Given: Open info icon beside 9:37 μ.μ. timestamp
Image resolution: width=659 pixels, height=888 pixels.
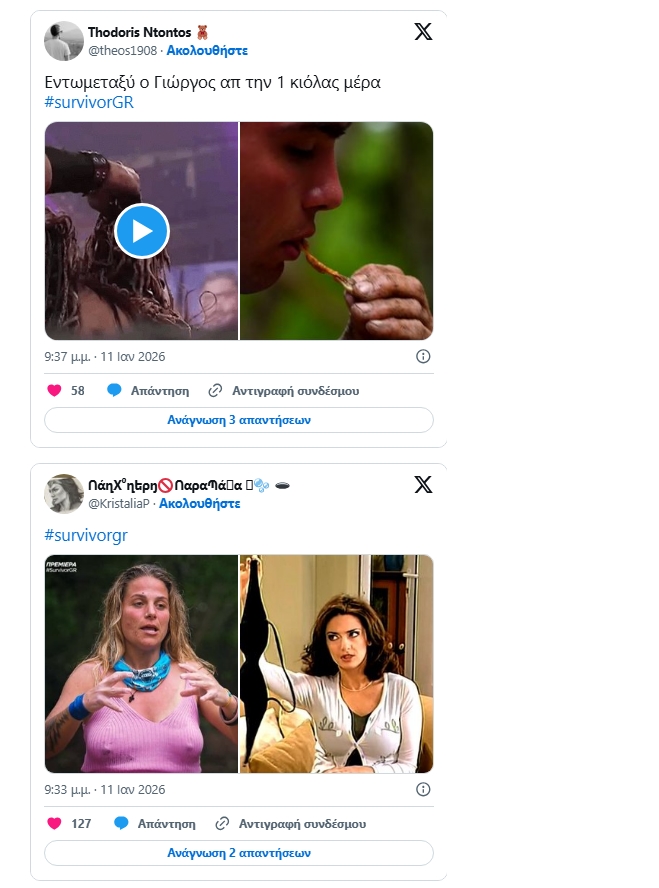Looking at the screenshot, I should click(423, 356).
